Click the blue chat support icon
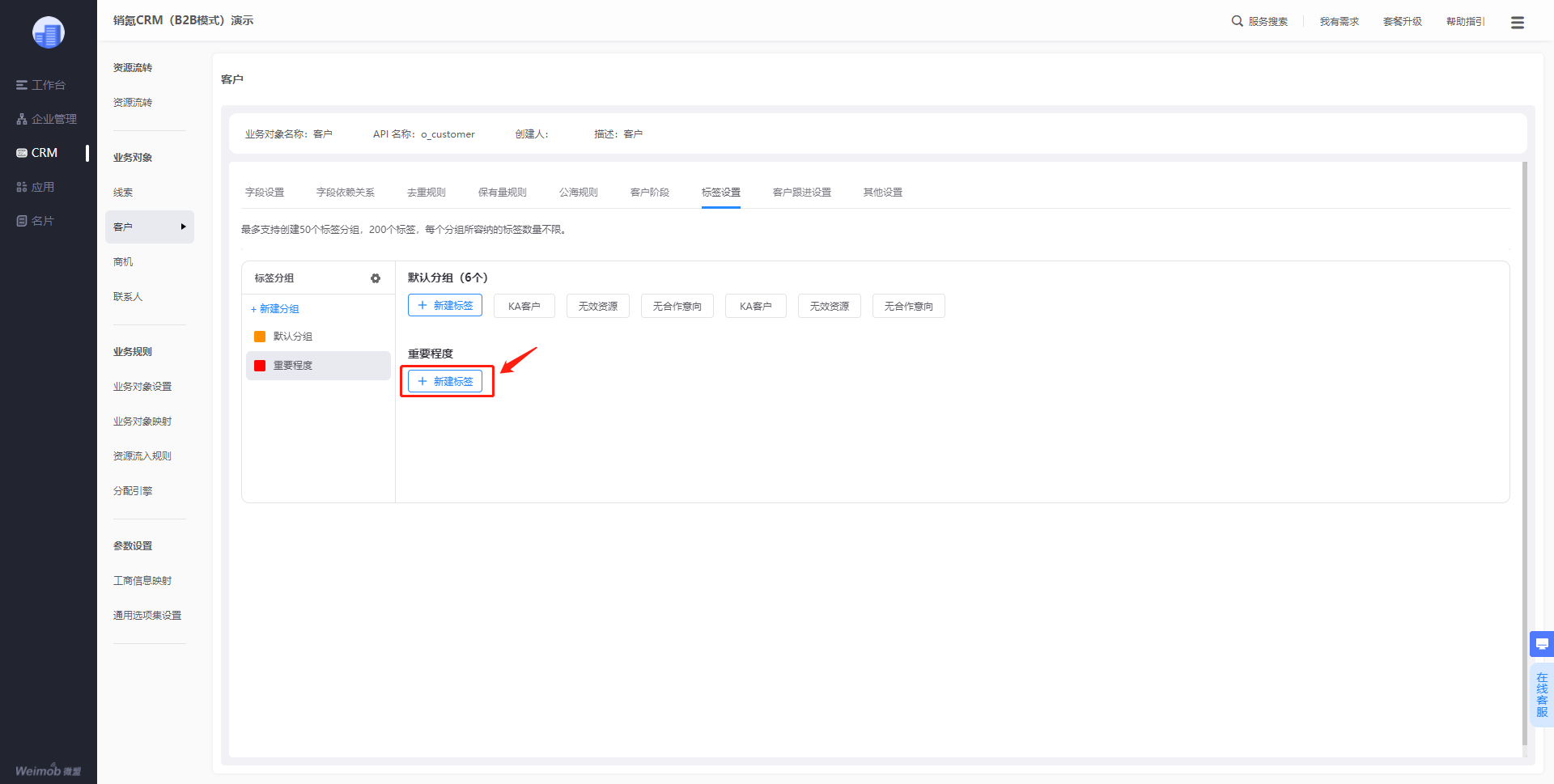This screenshot has width=1554, height=784. 1542,644
